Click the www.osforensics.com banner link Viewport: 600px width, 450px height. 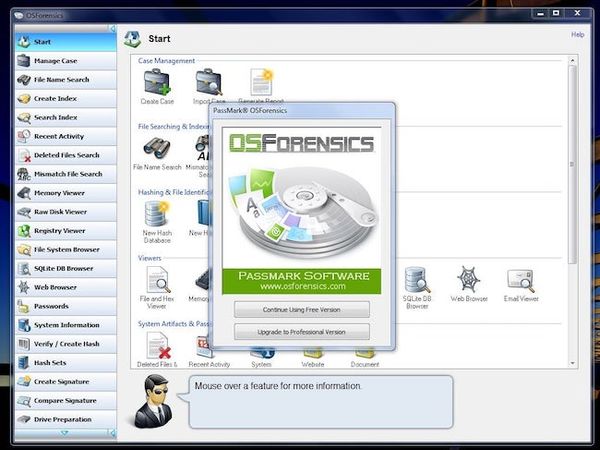click(303, 286)
